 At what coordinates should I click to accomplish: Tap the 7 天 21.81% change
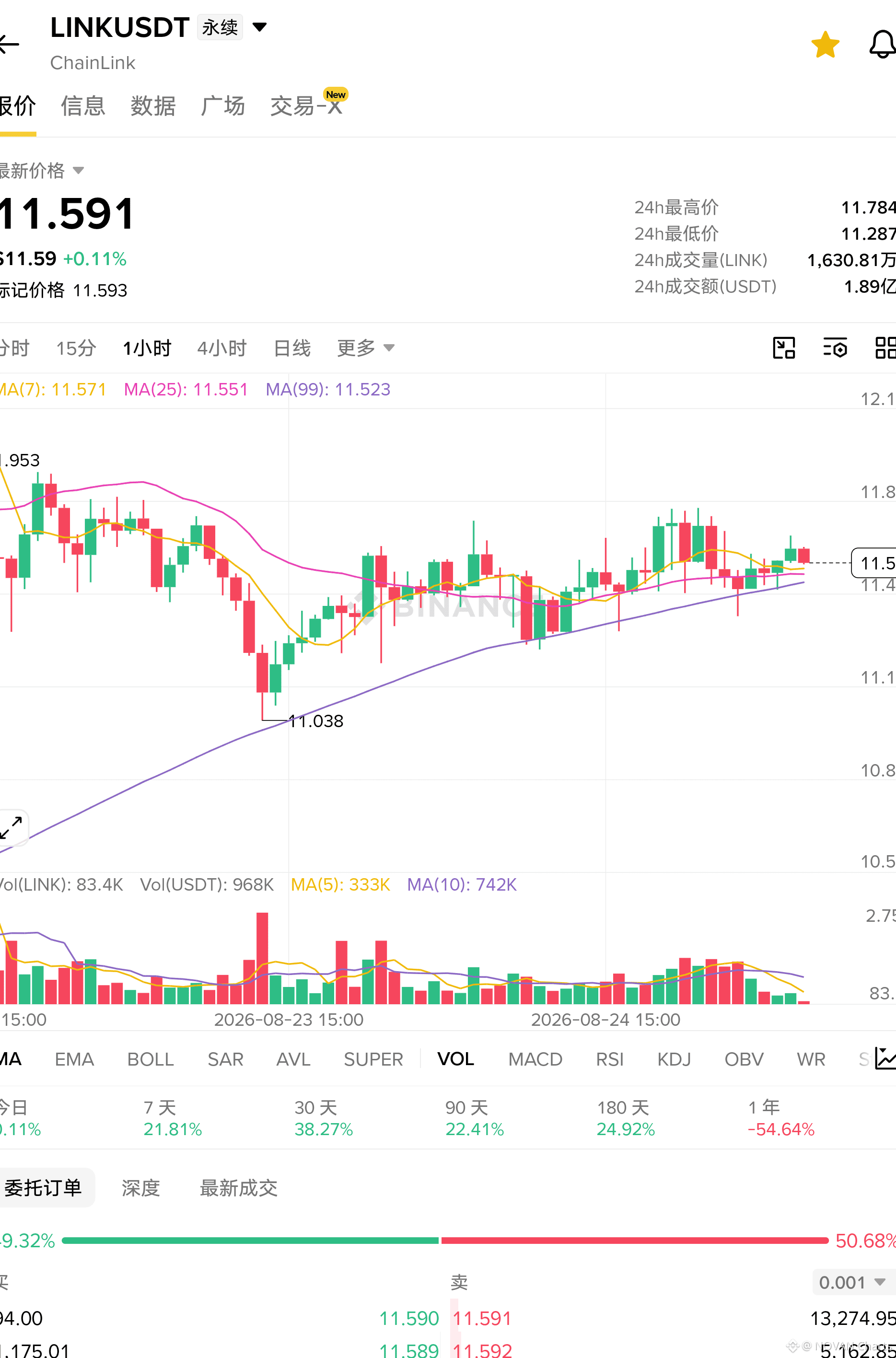173,1119
